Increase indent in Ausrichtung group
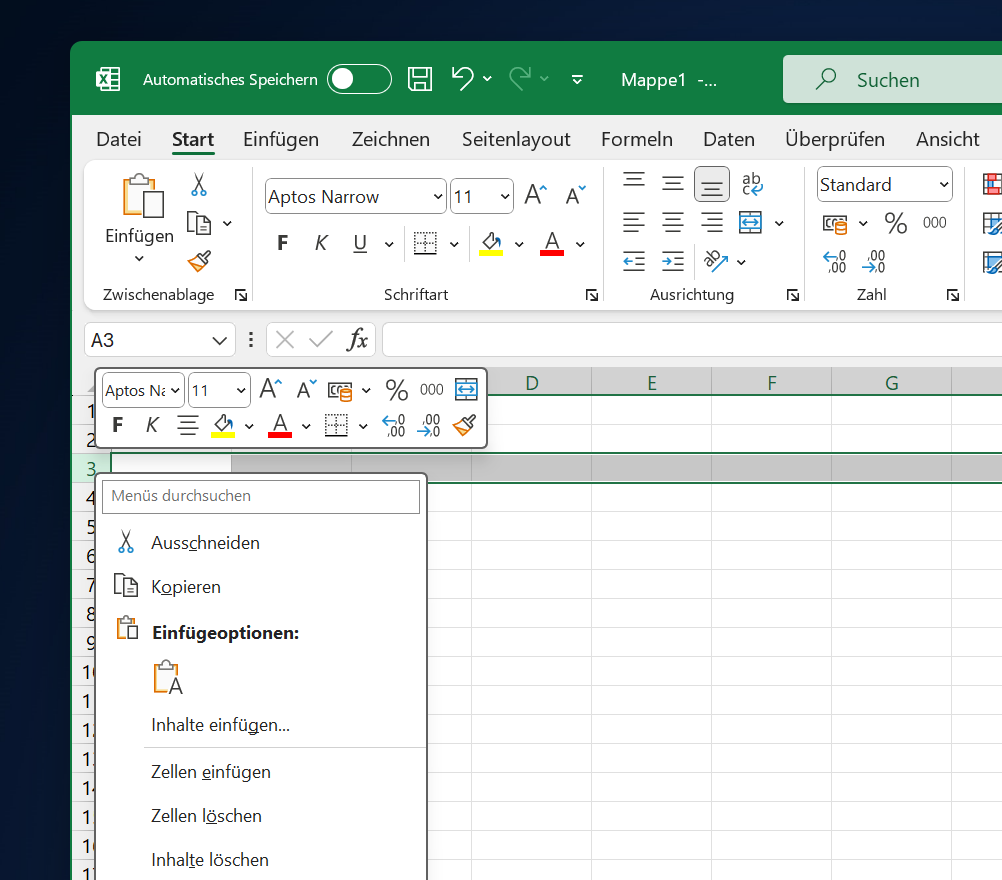 pyautogui.click(x=673, y=261)
